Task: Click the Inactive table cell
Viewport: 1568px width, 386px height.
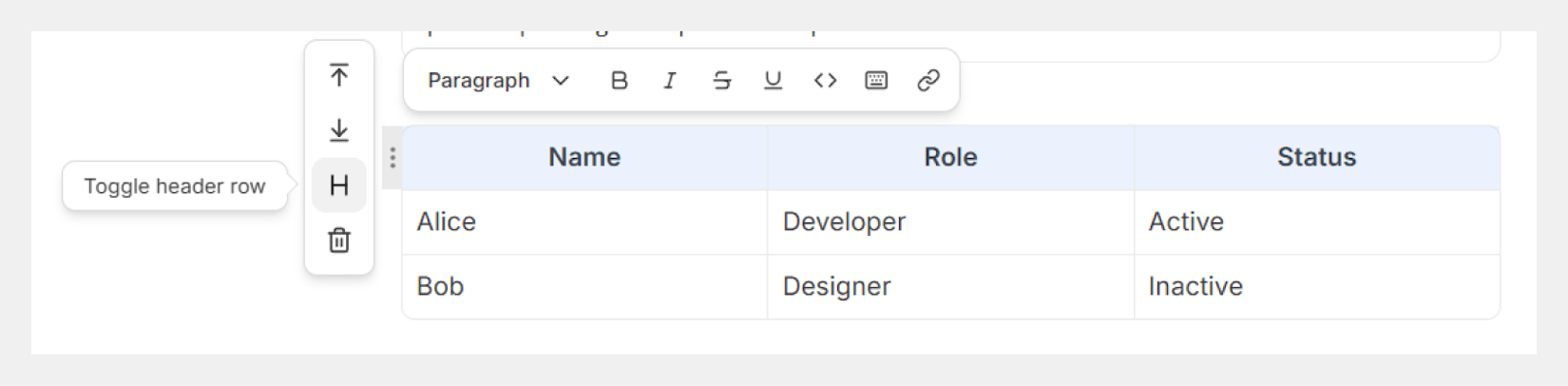Action: click(1316, 287)
